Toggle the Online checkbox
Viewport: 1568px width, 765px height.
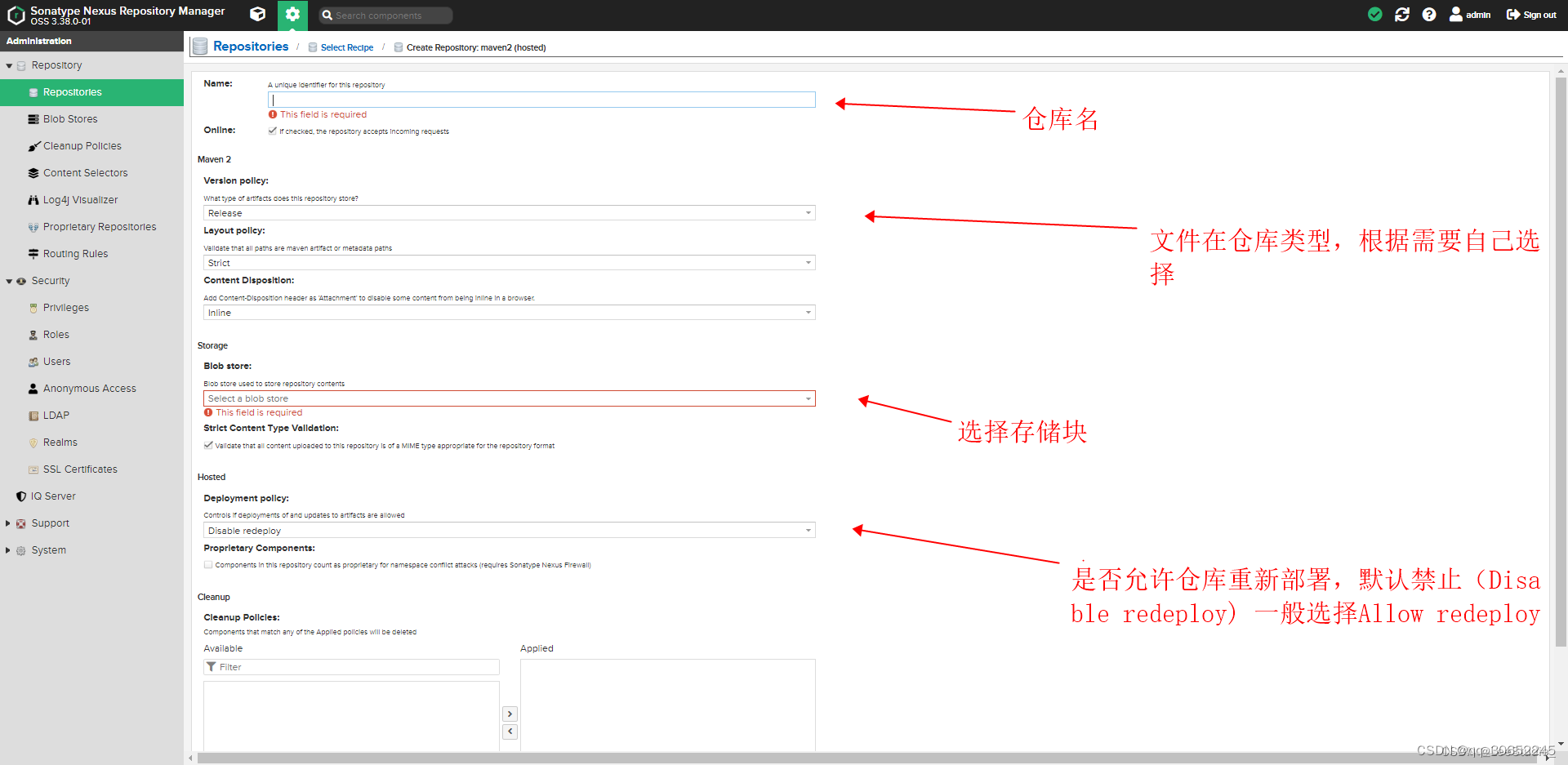[x=273, y=131]
